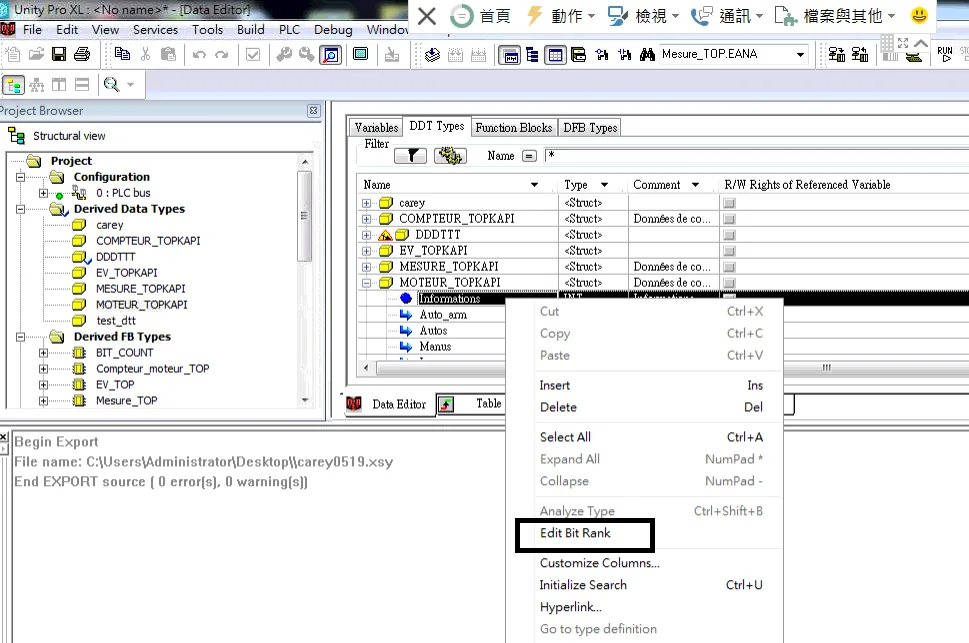Toggle the Name equals filter button
969x643 pixels.
[529, 156]
